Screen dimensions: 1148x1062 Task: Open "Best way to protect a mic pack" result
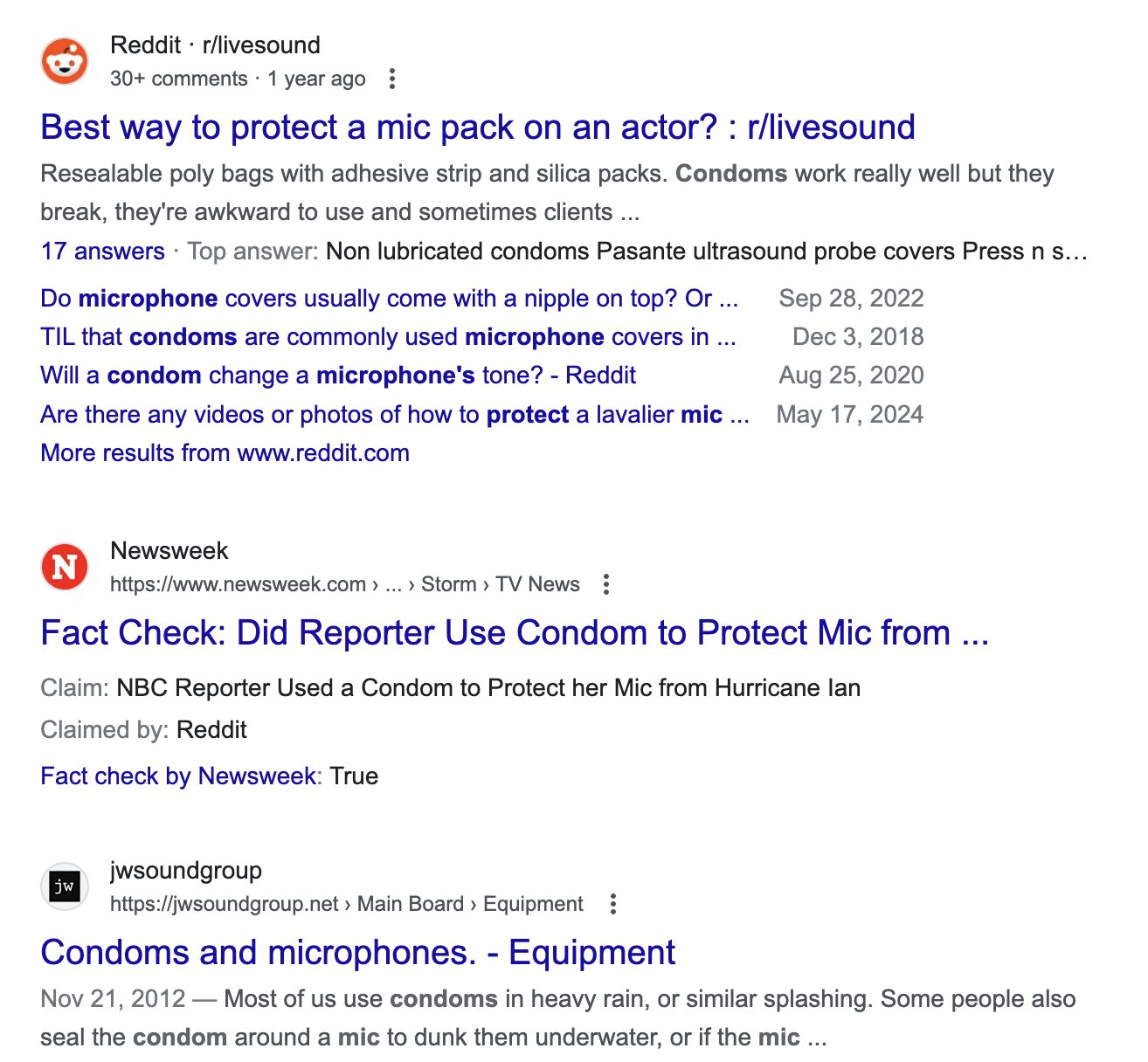pyautogui.click(x=477, y=128)
